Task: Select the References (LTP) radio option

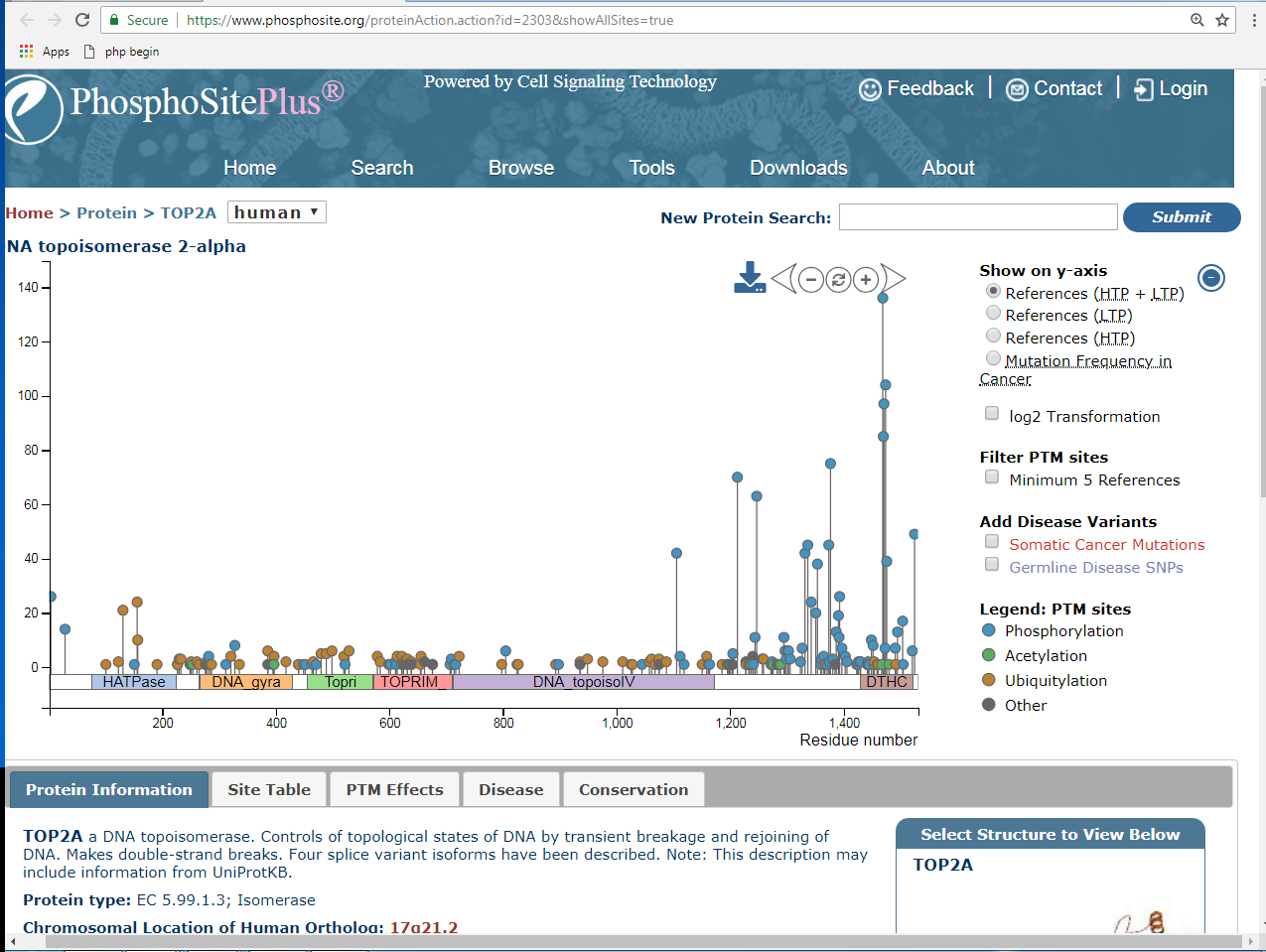Action: [x=993, y=314]
